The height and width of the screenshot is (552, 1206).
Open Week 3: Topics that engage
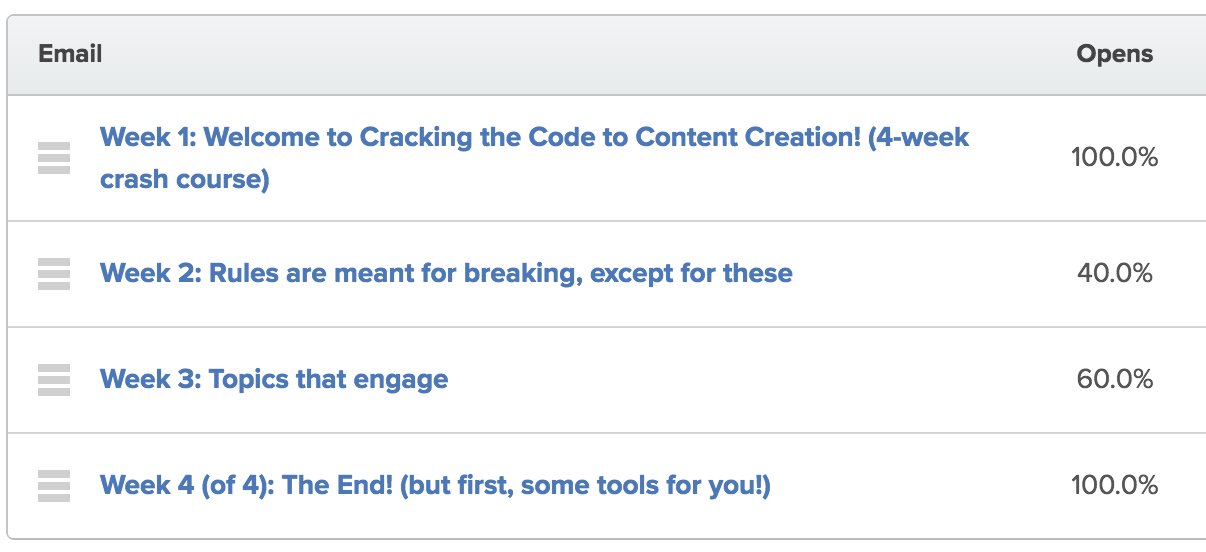point(274,380)
